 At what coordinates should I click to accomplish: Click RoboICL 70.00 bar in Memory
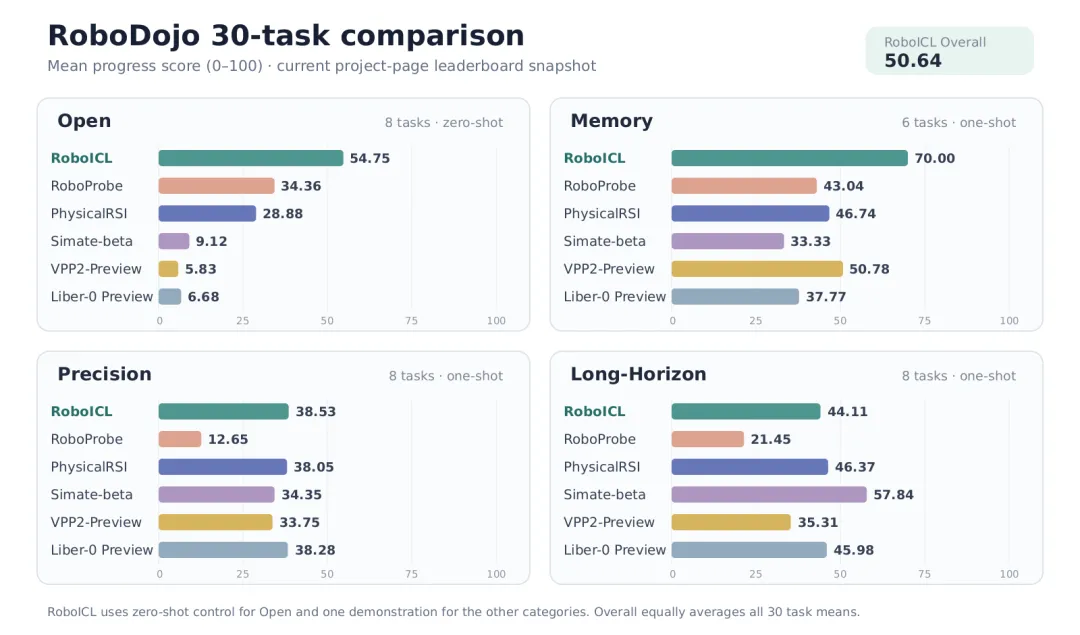click(789, 158)
